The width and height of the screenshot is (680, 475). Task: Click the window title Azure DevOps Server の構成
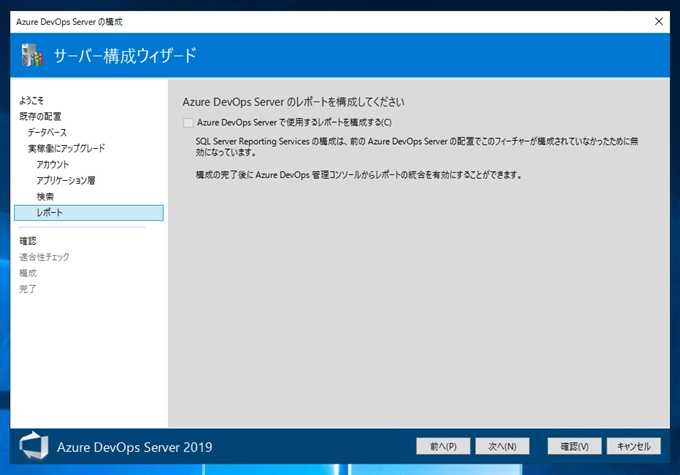tap(69, 22)
